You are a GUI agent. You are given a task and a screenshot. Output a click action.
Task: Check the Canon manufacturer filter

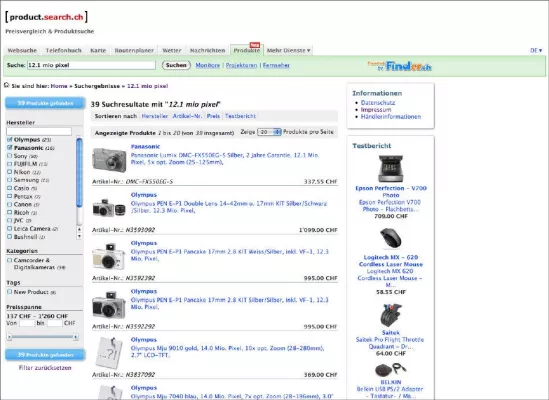click(x=9, y=204)
